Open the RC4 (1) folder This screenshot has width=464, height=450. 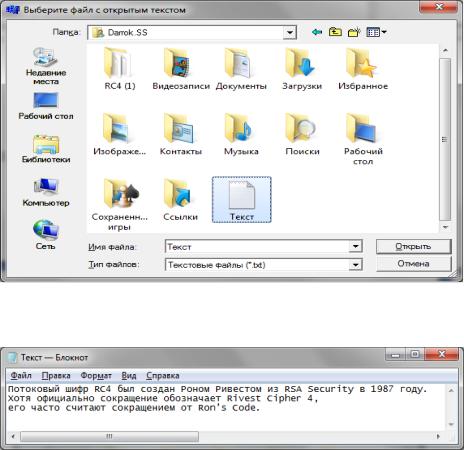[x=120, y=69]
